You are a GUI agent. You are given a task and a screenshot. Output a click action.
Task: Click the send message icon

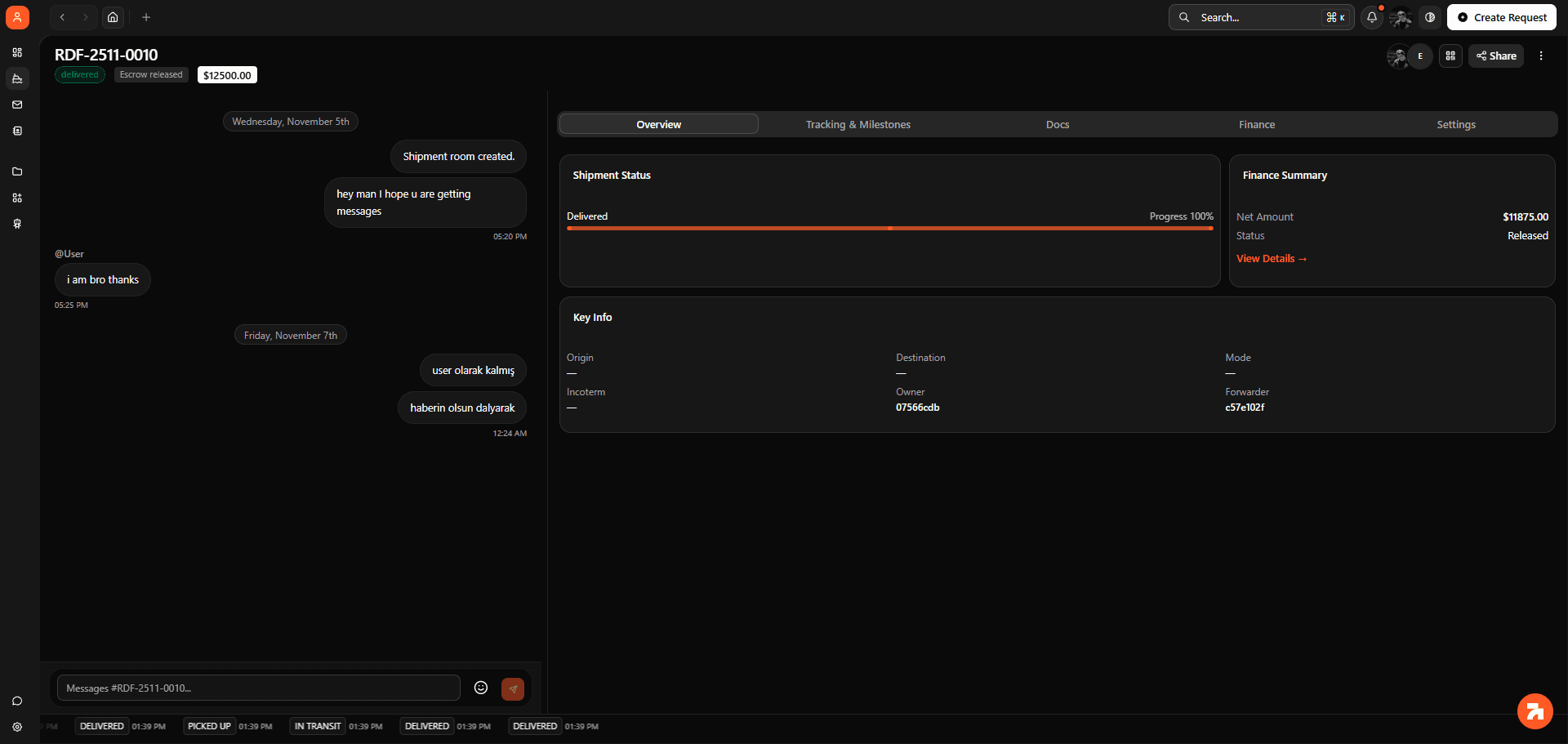click(513, 688)
